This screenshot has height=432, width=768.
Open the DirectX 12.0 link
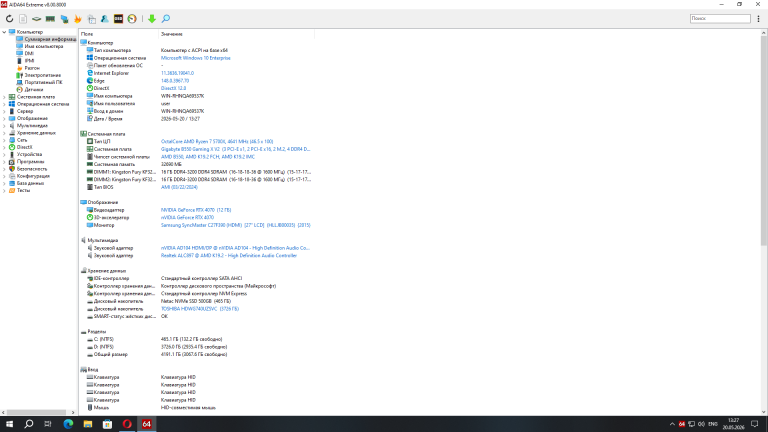tap(173, 88)
